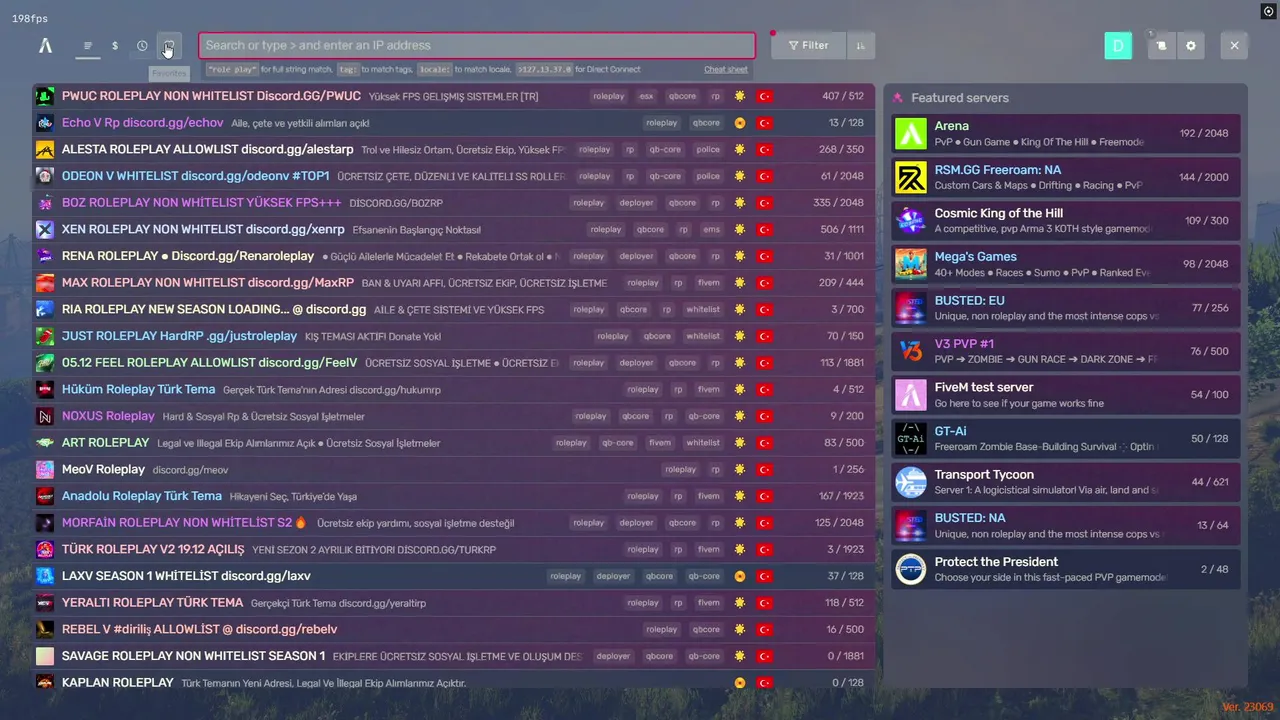Click the V3 PVP #1 logo

pos(910,351)
